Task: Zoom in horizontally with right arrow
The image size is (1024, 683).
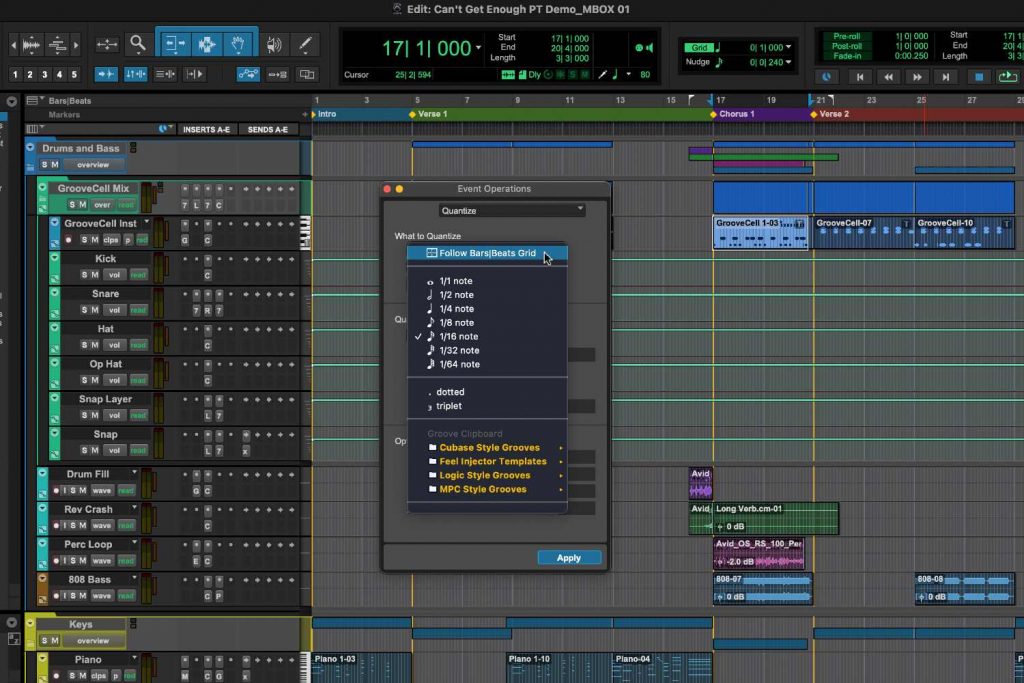Action: [76, 45]
